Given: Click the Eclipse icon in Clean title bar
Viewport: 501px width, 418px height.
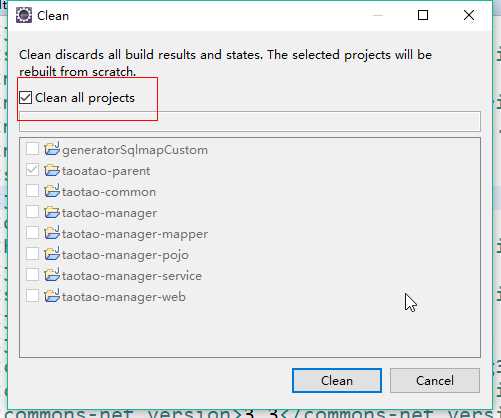Looking at the screenshot, I should pyautogui.click(x=24, y=15).
